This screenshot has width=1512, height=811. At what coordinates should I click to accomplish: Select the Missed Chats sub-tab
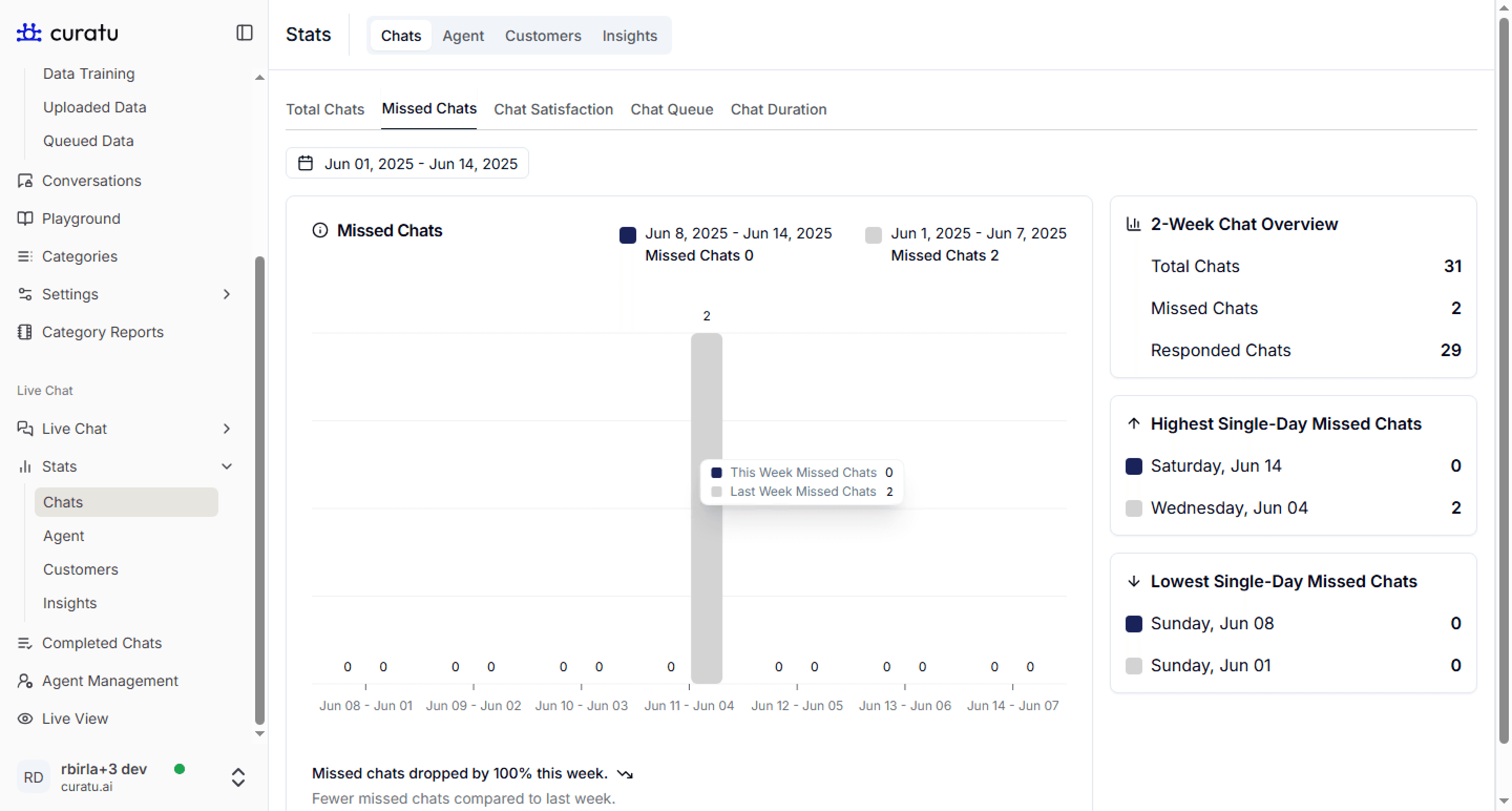(x=429, y=109)
